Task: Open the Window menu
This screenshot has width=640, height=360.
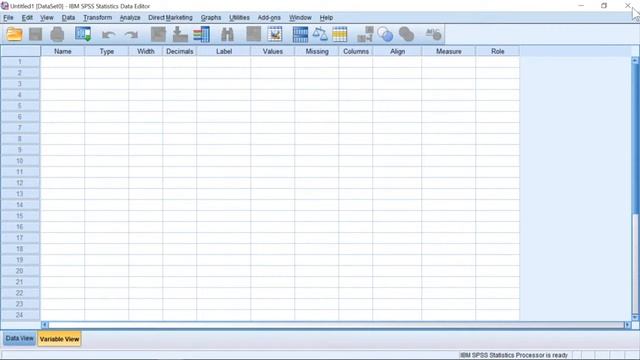Action: click(300, 18)
